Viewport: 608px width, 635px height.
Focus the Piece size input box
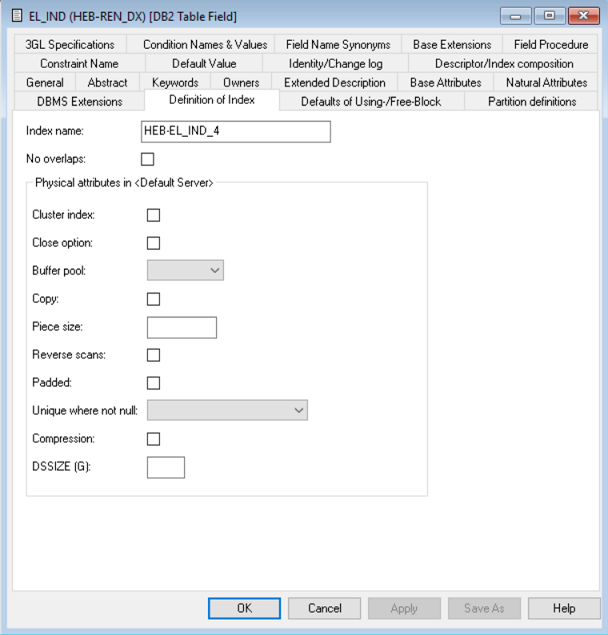tap(181, 327)
